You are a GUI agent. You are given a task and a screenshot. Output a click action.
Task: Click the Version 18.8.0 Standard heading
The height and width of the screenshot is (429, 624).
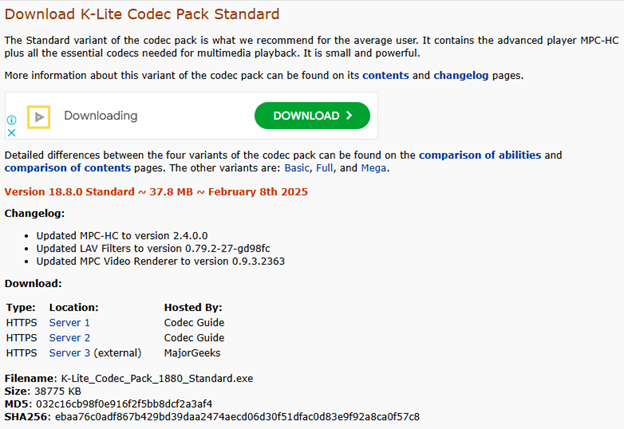(156, 191)
